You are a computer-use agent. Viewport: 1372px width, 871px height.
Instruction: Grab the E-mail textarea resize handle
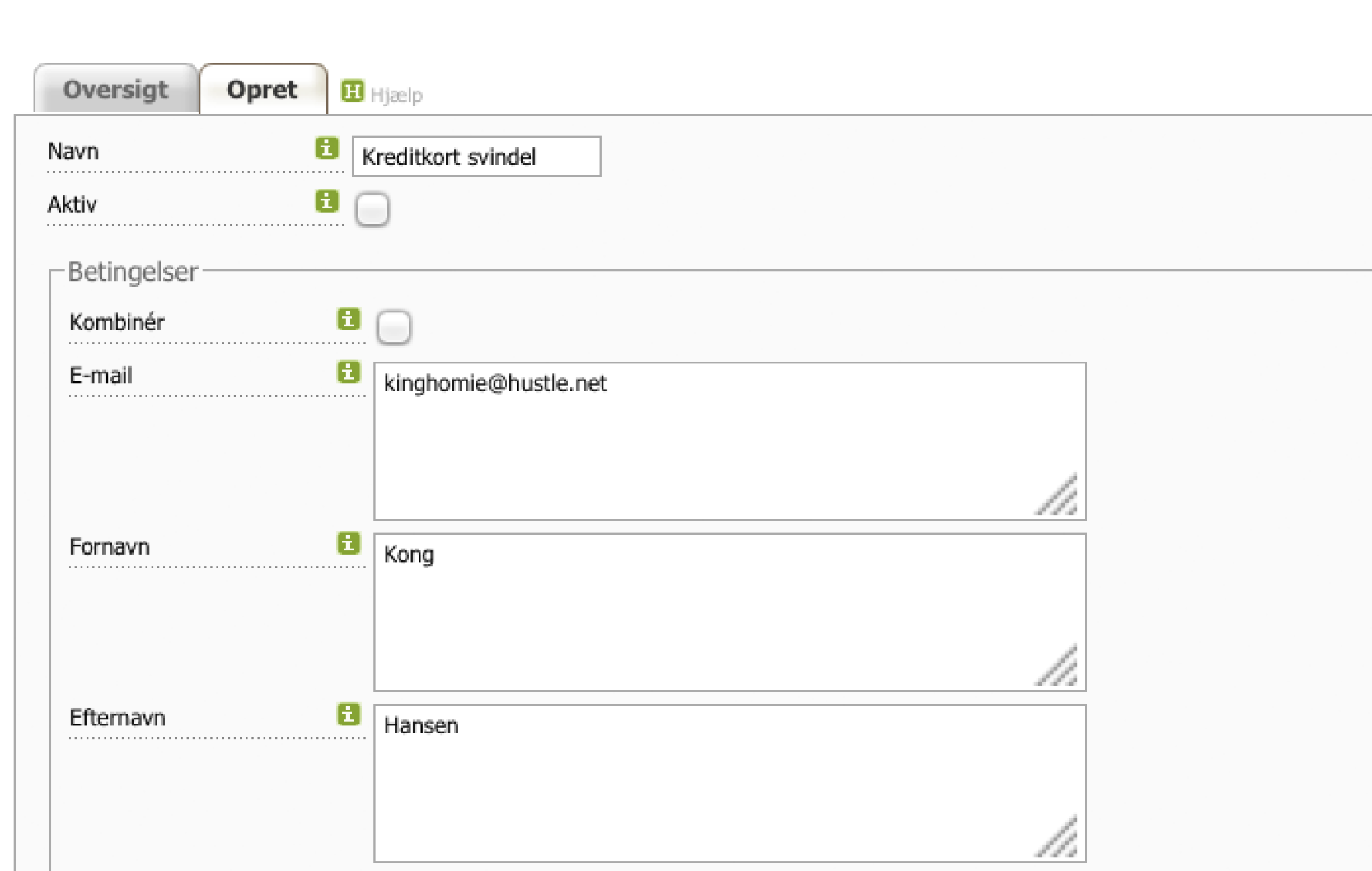[x=1058, y=495]
